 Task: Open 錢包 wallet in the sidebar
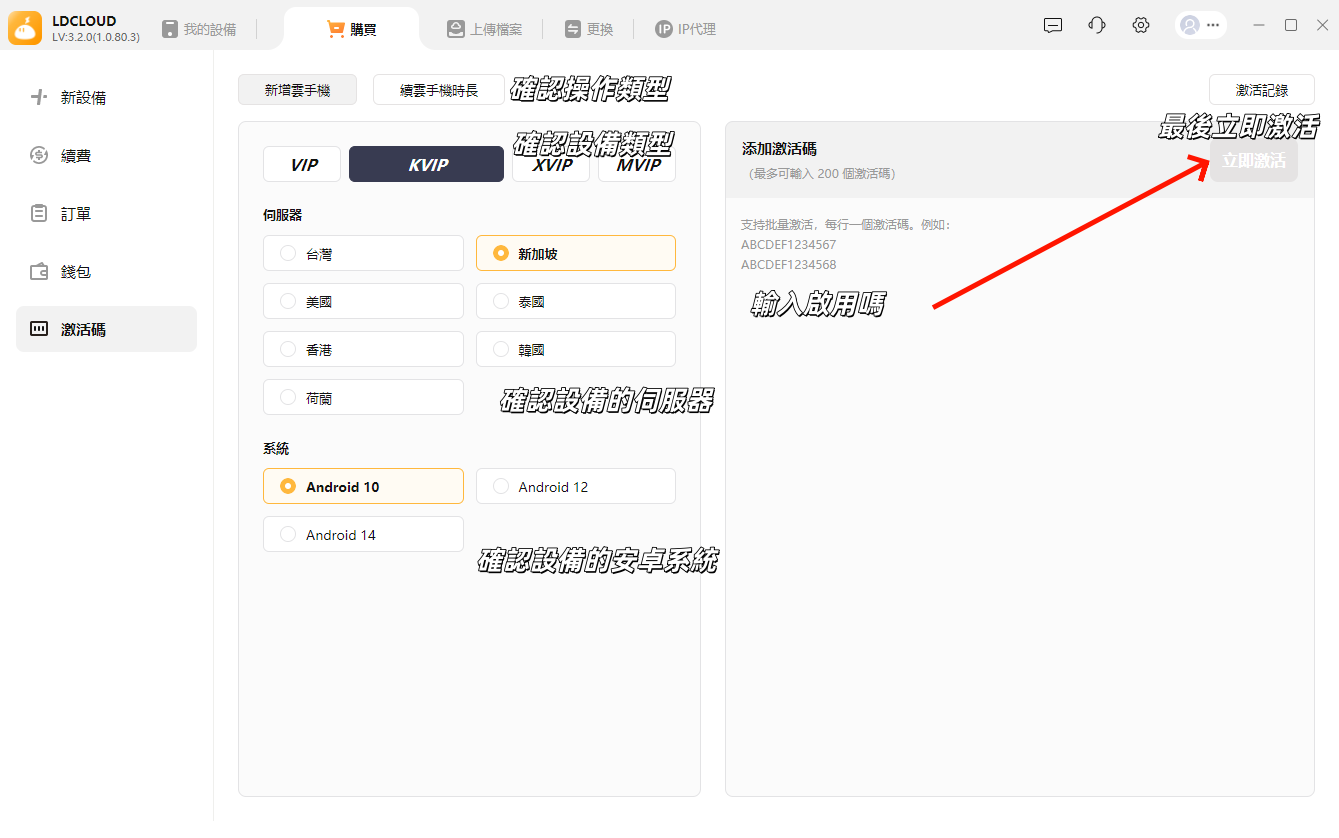pos(76,272)
